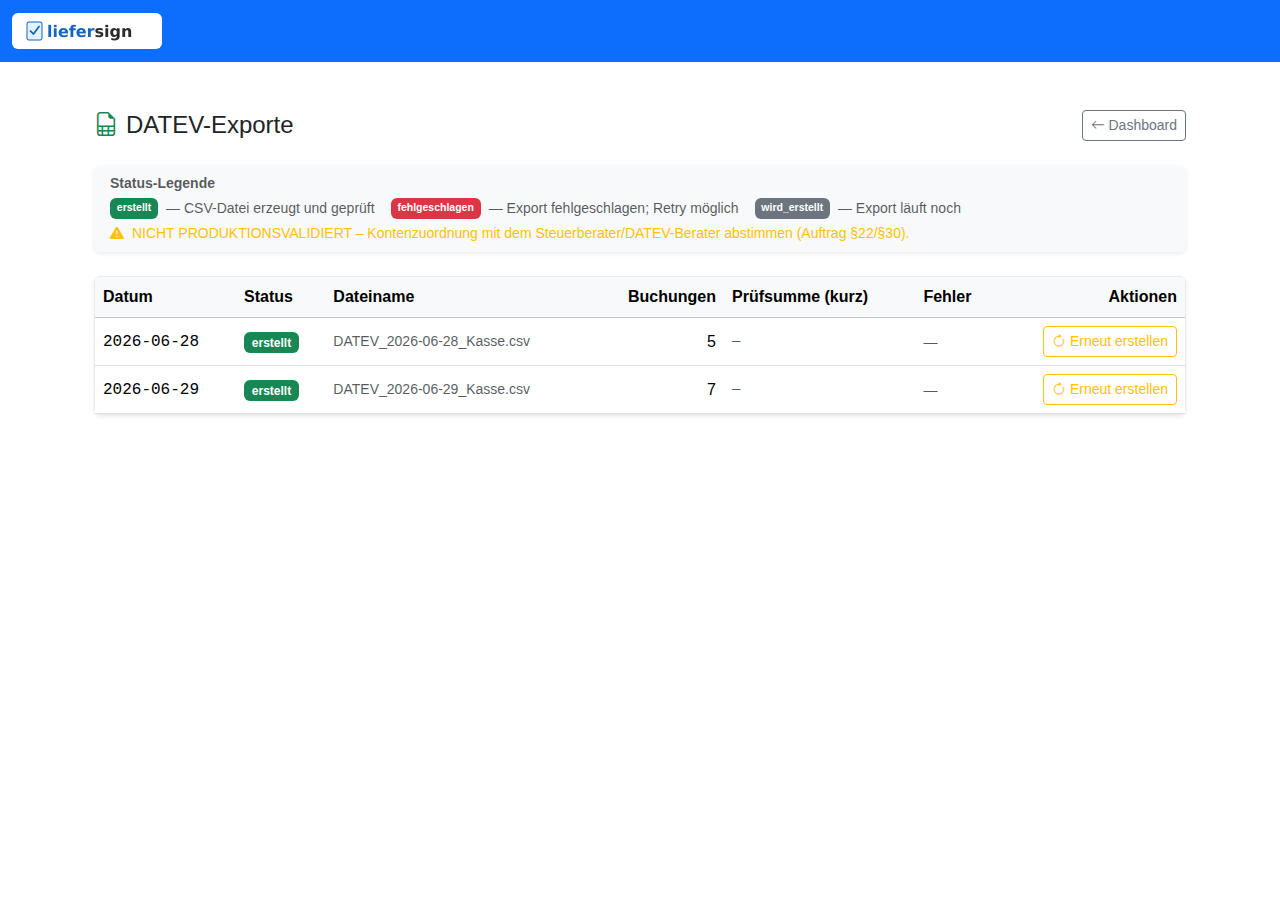Click the liefersign logo
Screen dimensions: 1280x900
(x=87, y=31)
